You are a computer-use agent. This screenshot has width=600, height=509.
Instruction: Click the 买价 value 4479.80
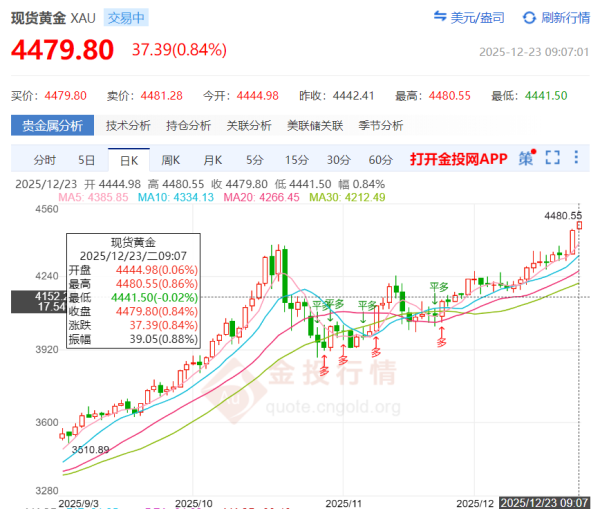65,96
